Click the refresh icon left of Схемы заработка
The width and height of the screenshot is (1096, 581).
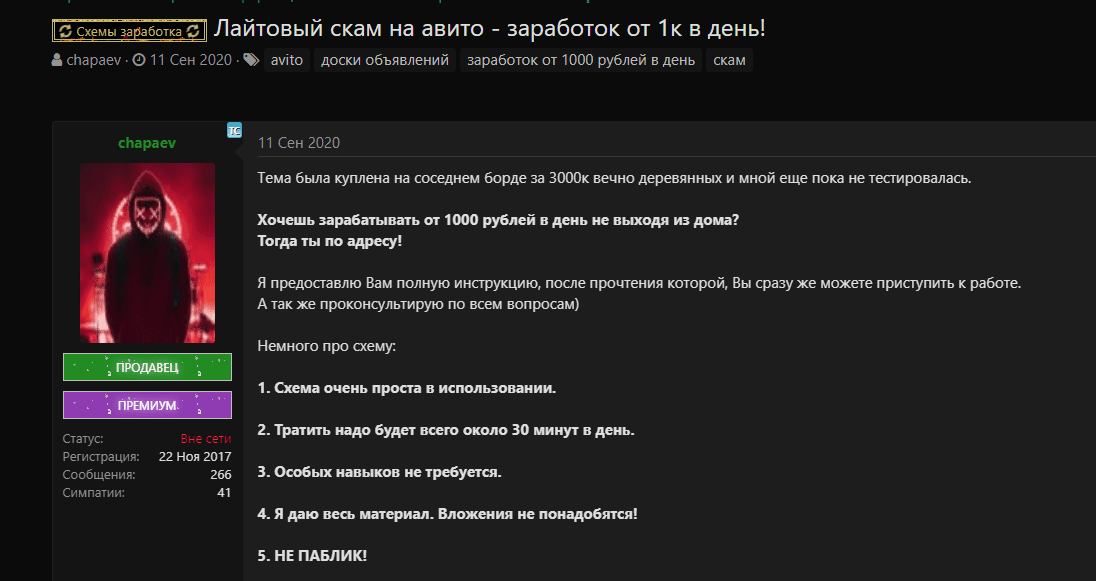coord(65,32)
